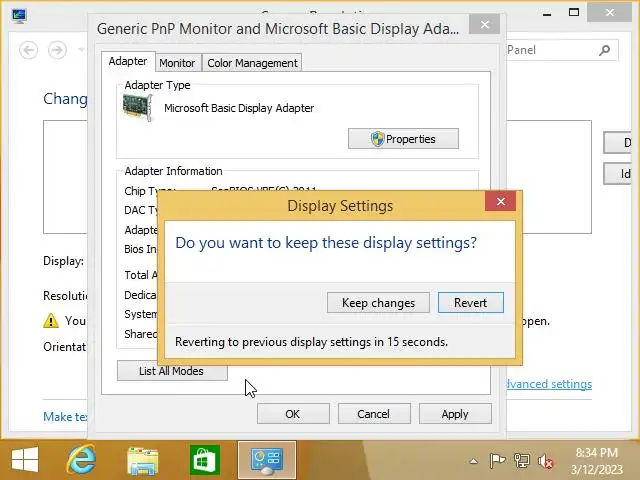
Task: Focus the Control Panel search field
Action: pos(562,50)
